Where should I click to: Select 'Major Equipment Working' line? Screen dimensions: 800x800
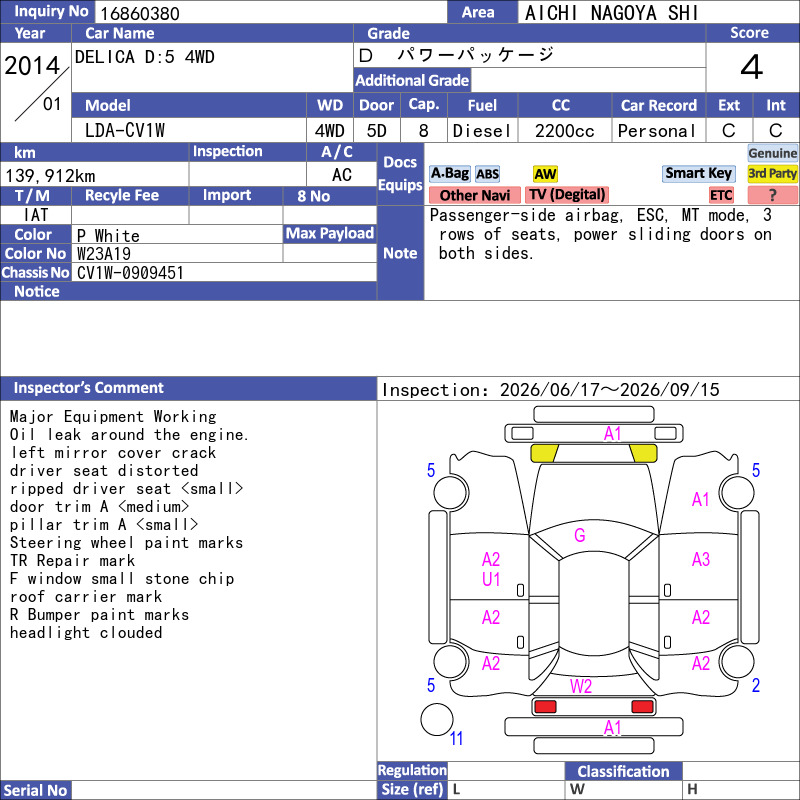tap(113, 416)
